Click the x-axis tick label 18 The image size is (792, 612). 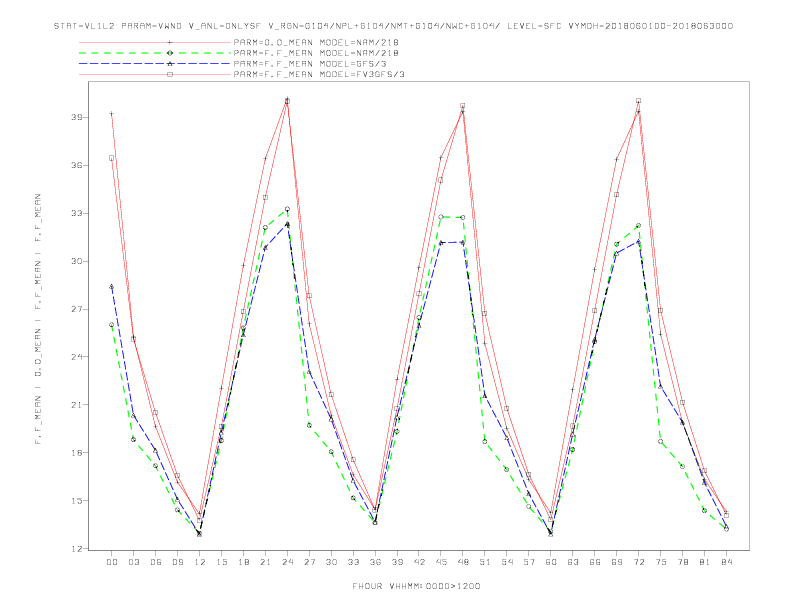point(243,562)
